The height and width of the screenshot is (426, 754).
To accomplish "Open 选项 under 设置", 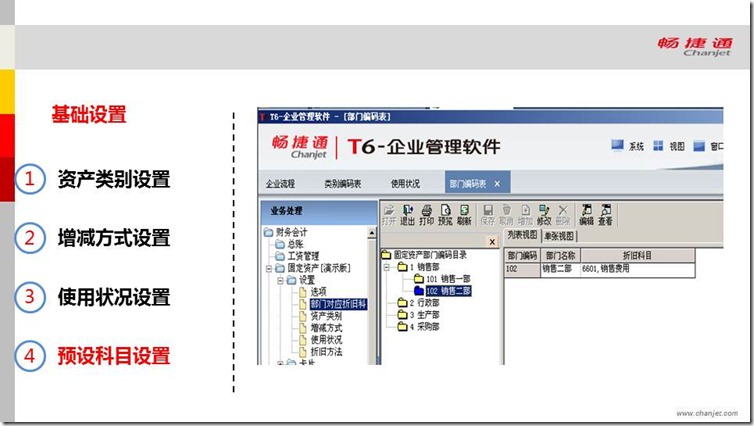I will coord(318,292).
